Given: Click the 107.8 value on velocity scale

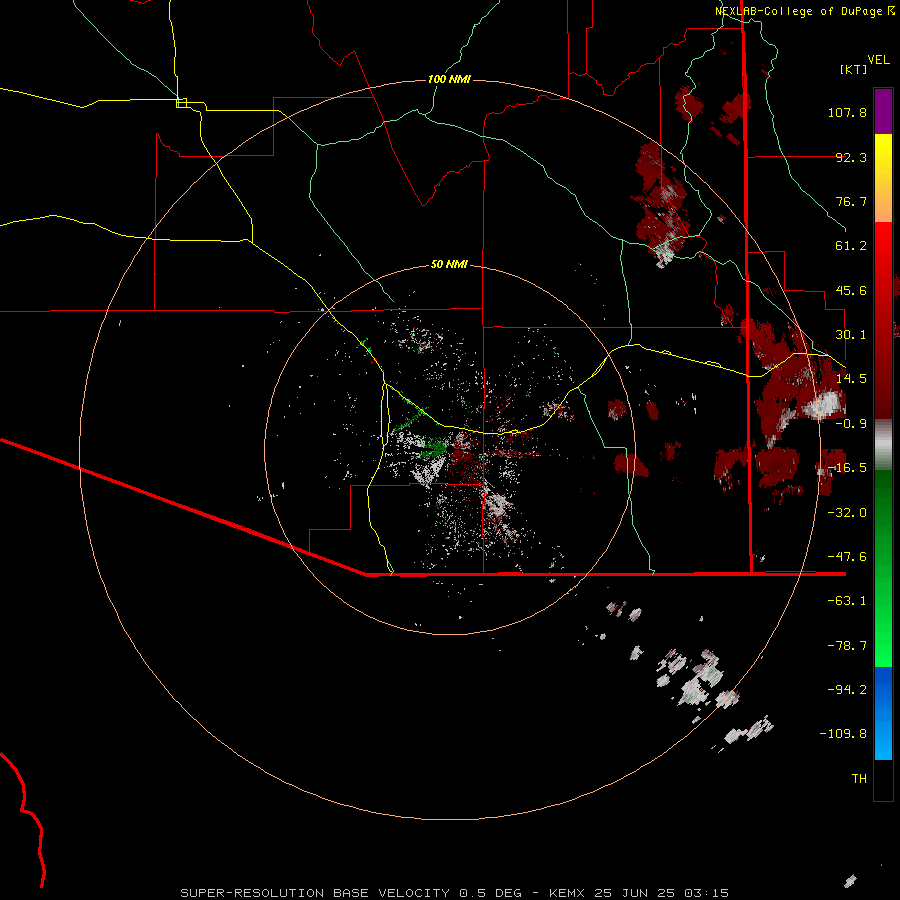Looking at the screenshot, I should [x=847, y=112].
